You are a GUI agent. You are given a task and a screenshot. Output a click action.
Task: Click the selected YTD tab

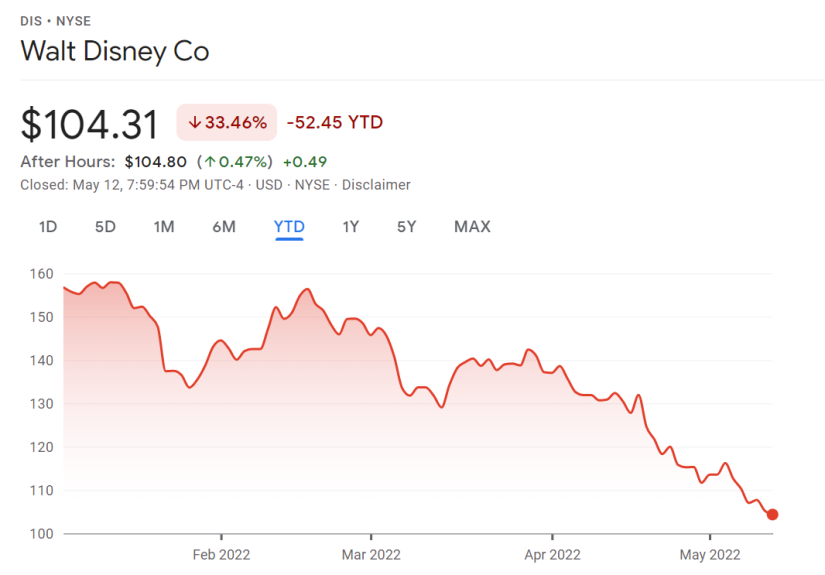289,227
